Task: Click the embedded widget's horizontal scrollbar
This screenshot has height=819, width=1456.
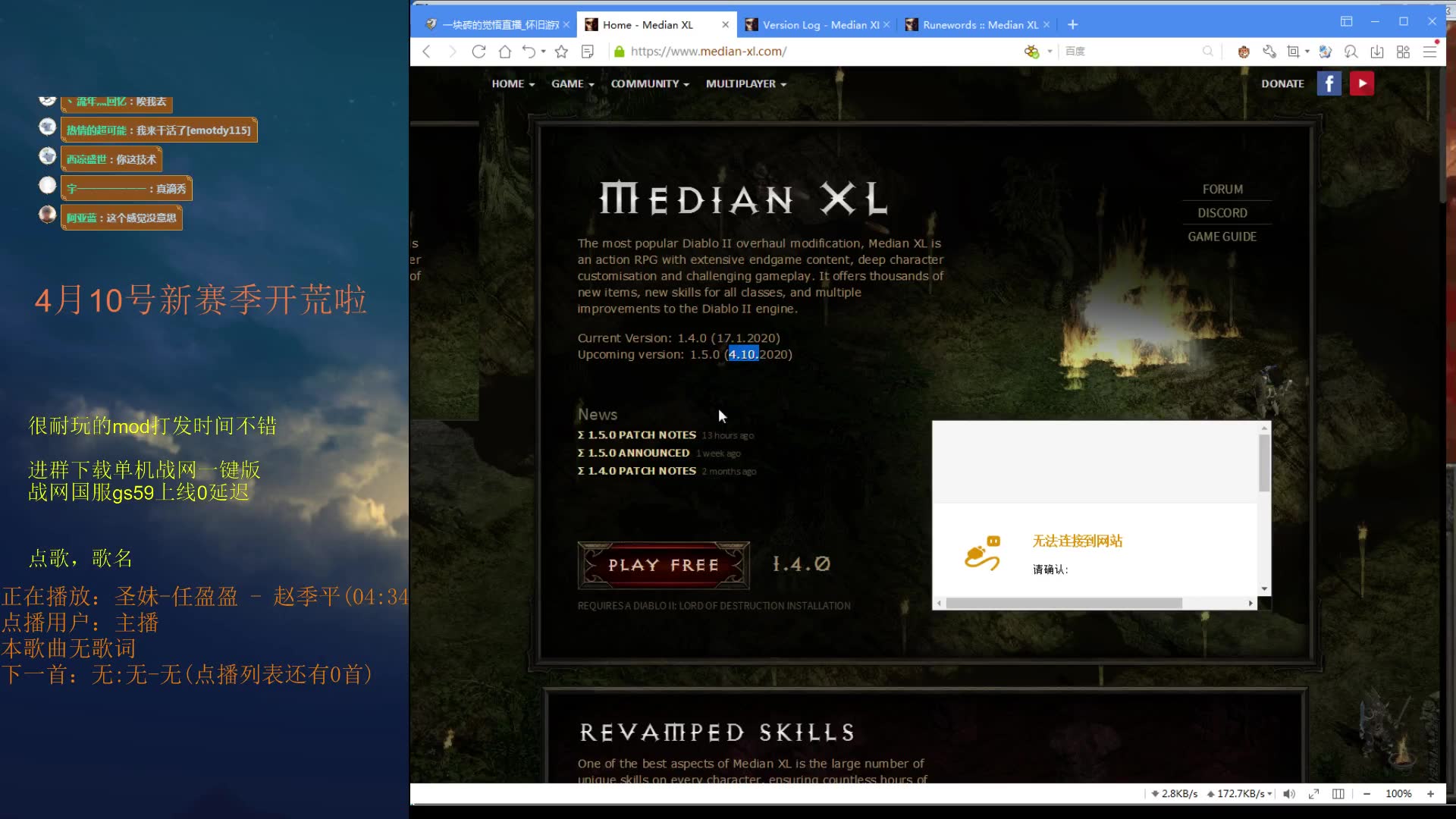Action: (1064, 604)
